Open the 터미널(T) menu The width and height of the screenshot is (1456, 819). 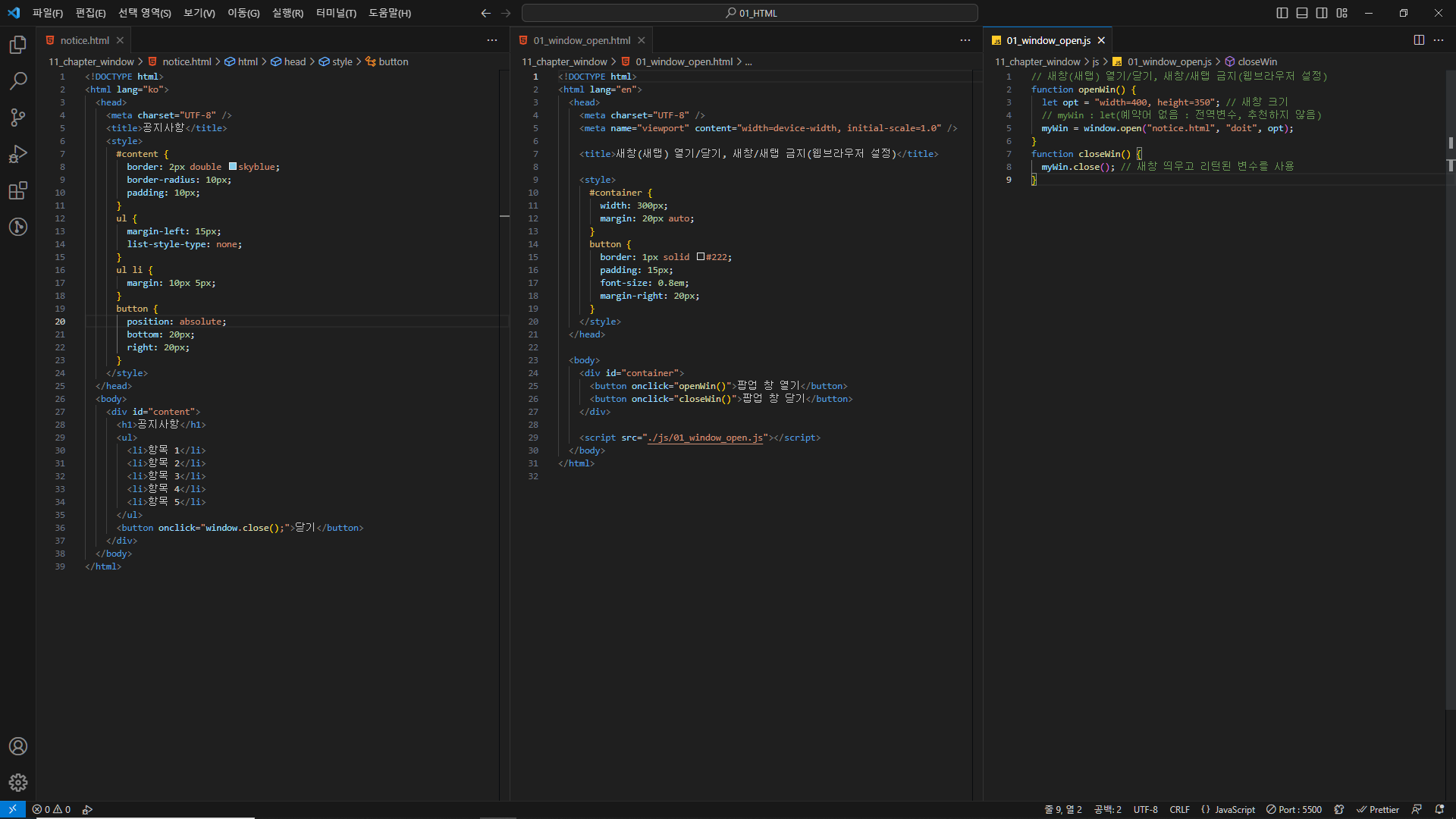pyautogui.click(x=336, y=13)
